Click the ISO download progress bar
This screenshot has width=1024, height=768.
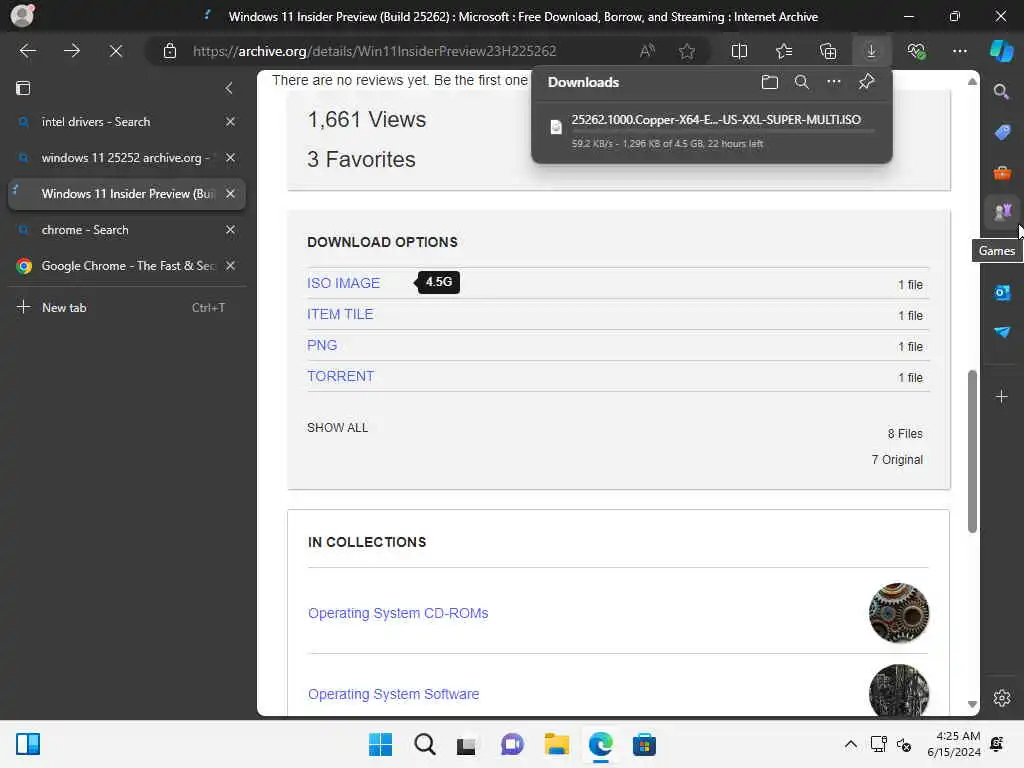pos(723,132)
